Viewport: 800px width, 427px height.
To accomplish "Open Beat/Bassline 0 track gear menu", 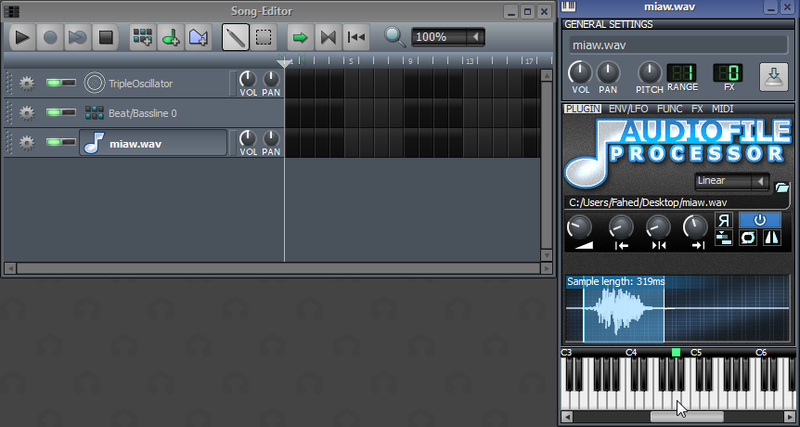I will [27, 113].
